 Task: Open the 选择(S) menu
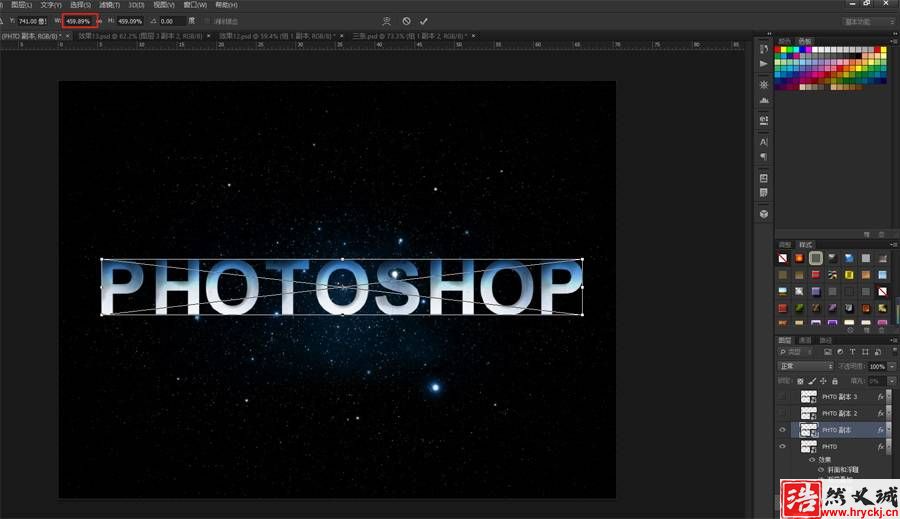[x=80, y=5]
